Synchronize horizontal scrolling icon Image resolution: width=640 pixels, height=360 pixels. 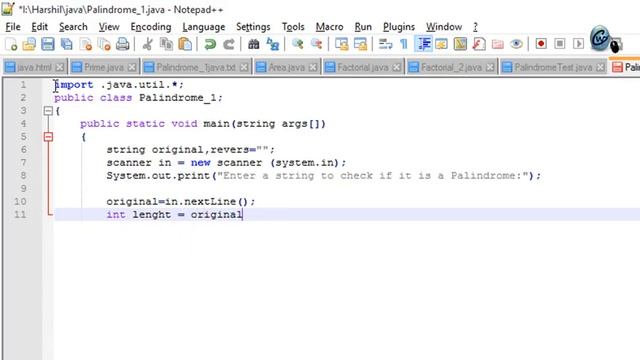point(360,44)
